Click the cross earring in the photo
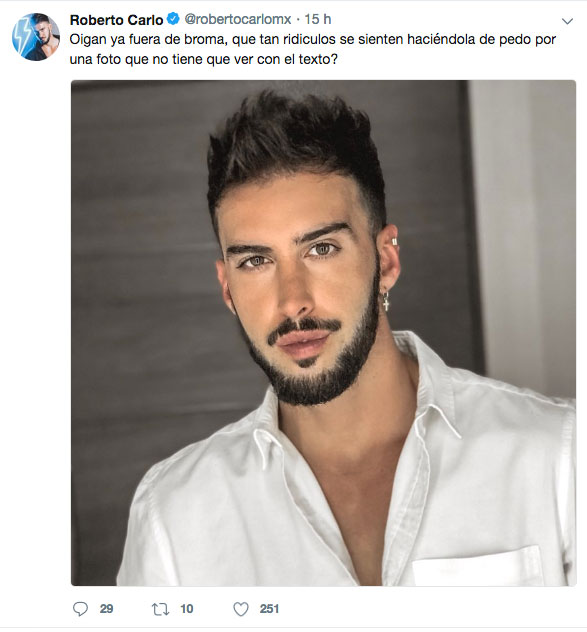 [x=386, y=300]
